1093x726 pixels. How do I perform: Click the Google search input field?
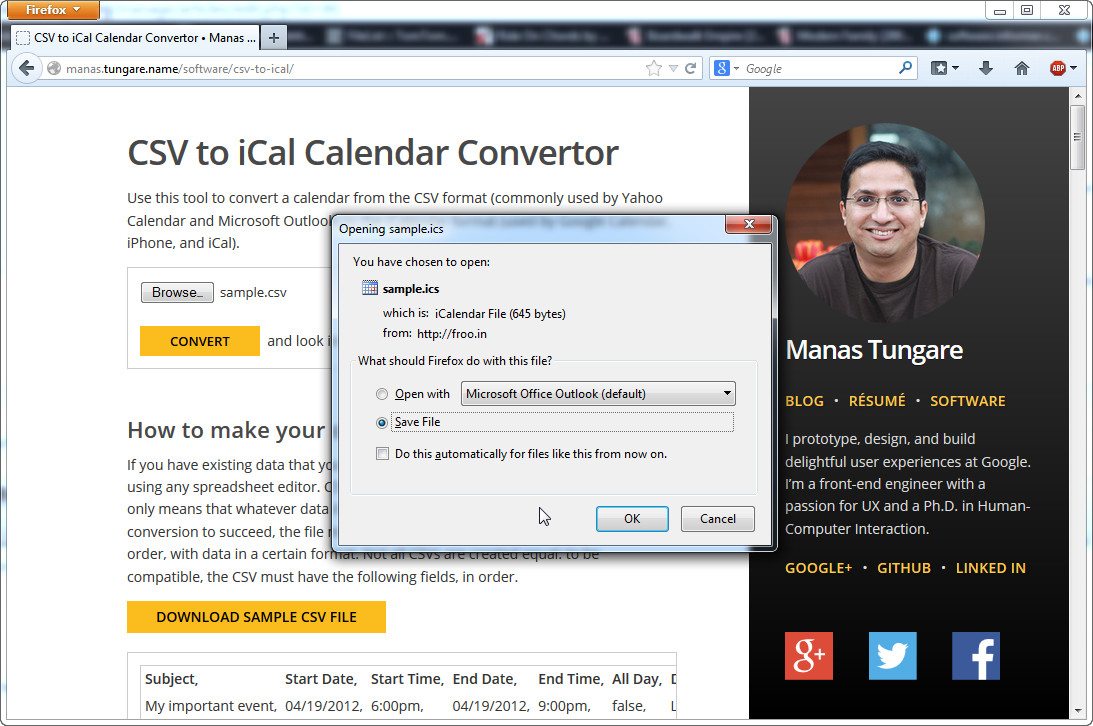pos(819,68)
